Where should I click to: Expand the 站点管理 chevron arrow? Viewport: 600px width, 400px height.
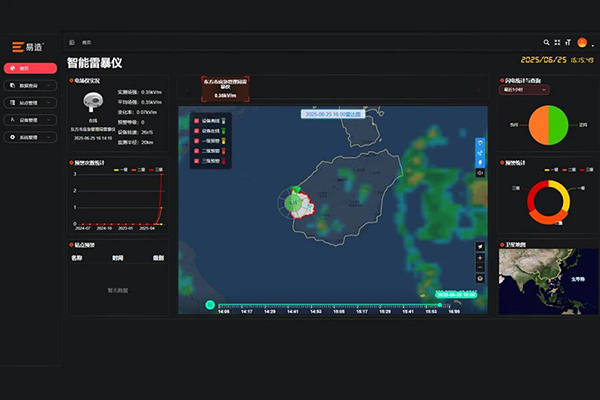[x=49, y=103]
